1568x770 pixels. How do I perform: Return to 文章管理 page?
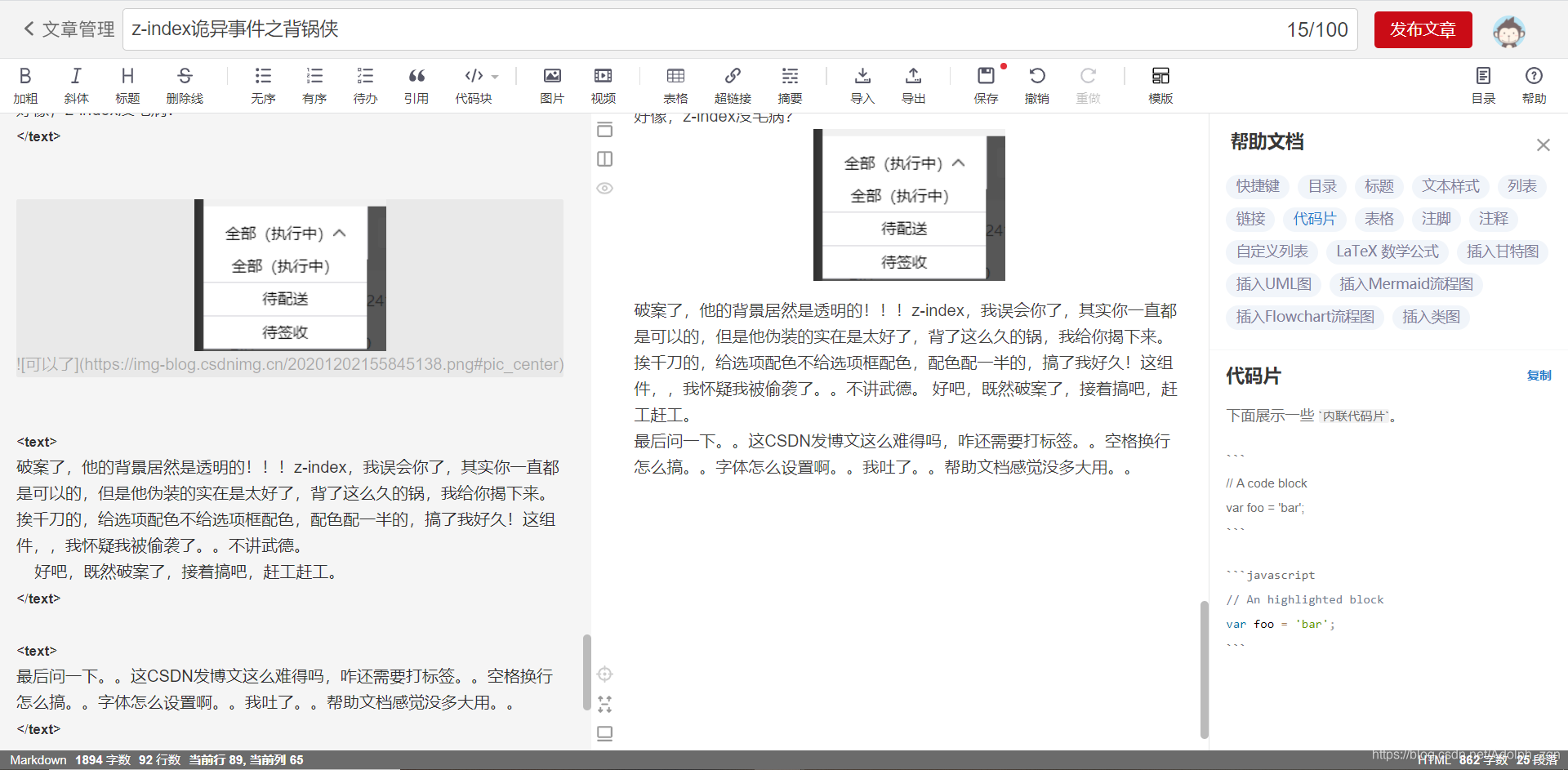(68, 29)
